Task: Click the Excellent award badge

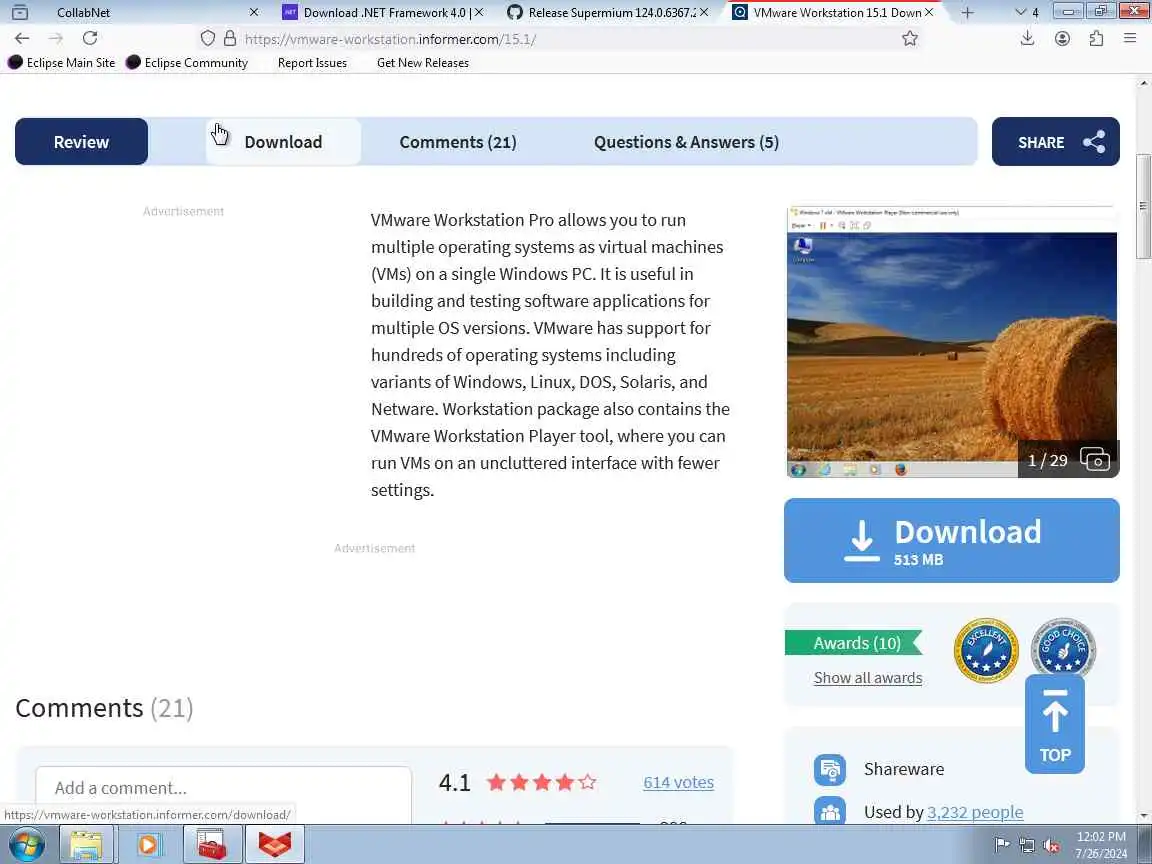Action: tap(986, 650)
